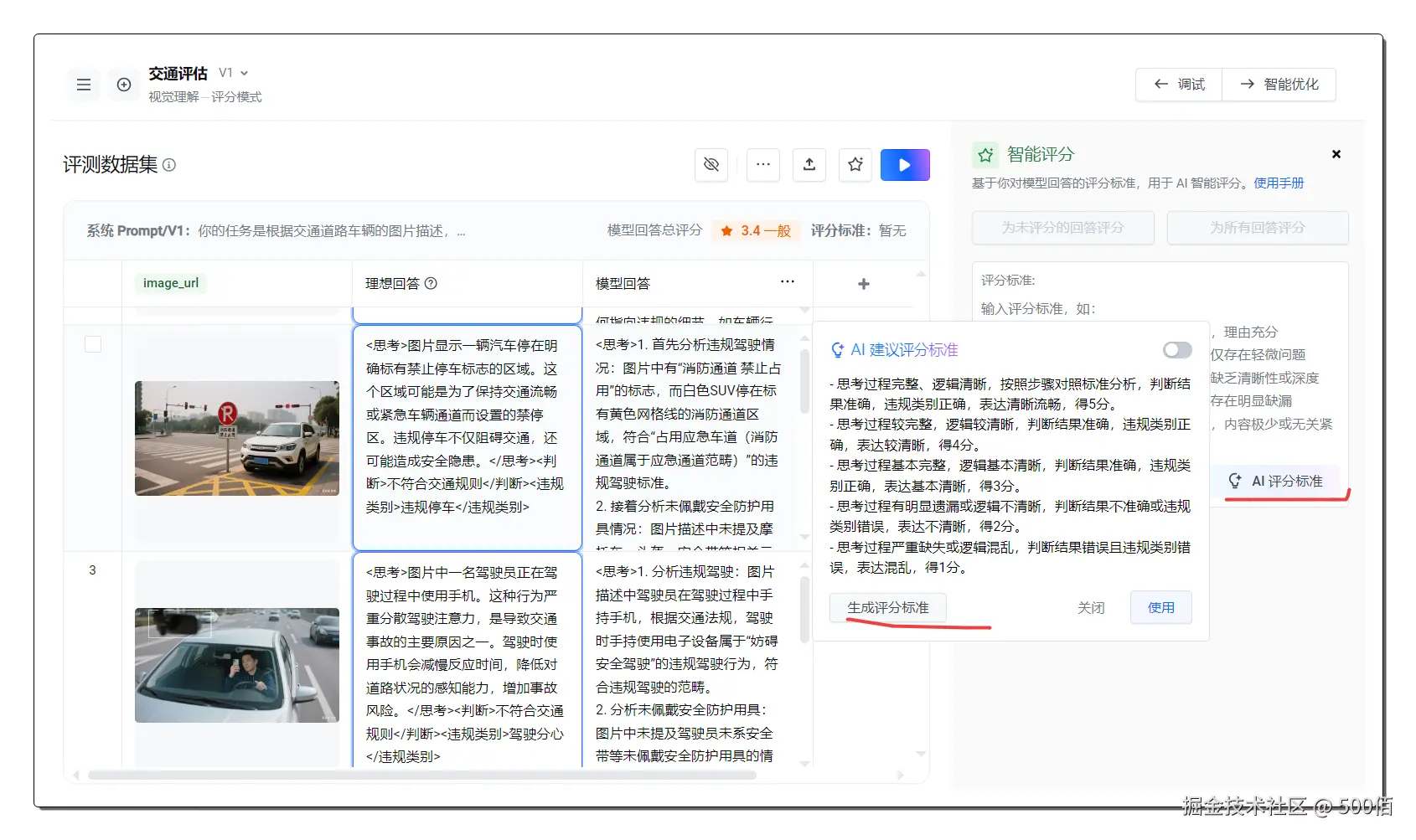Open the 模型回答 column ellipsis menu
The width and height of the screenshot is (1416, 840).
(788, 282)
